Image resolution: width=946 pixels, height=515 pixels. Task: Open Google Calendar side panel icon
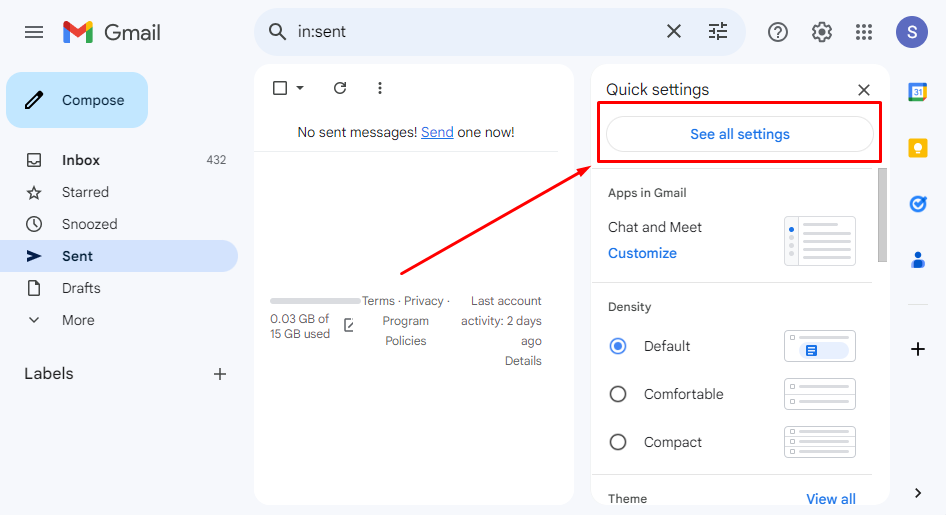pyautogui.click(x=918, y=92)
